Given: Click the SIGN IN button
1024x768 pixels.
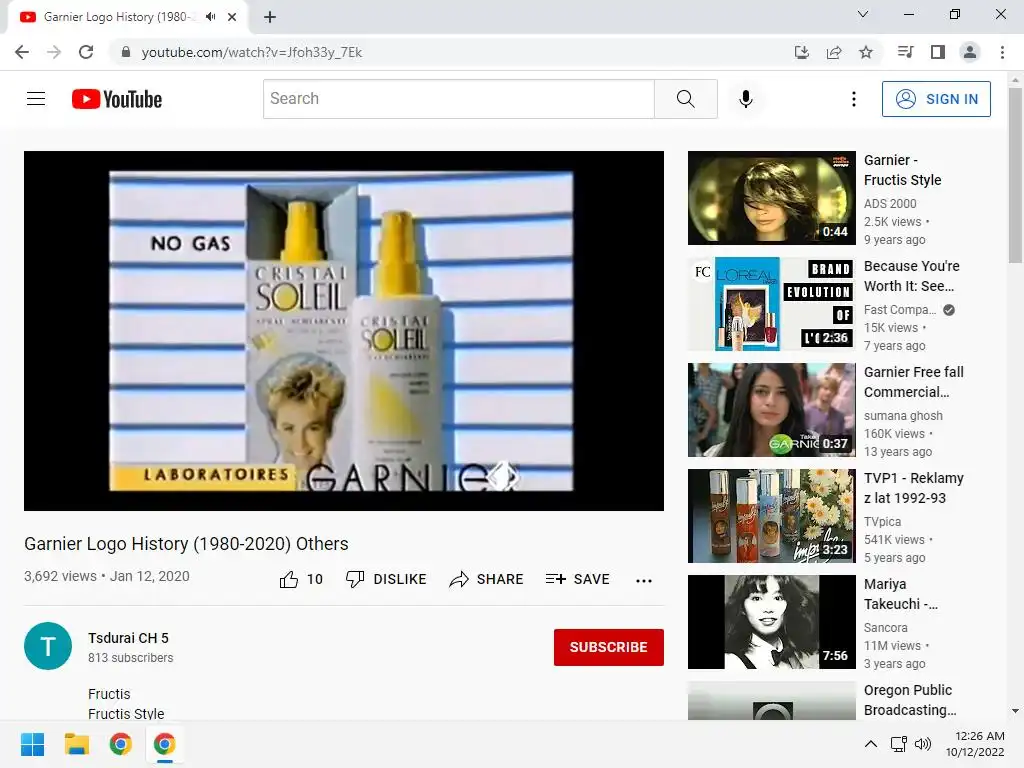Looking at the screenshot, I should pyautogui.click(x=936, y=99).
